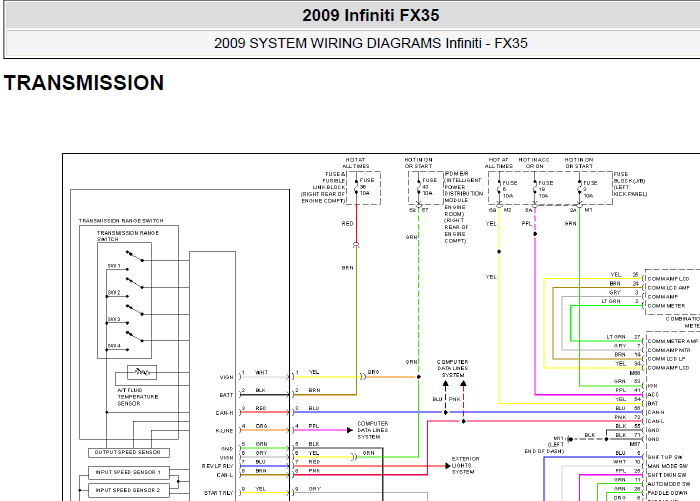Select the "SW 1" switch label
This screenshot has width=700, height=501.
point(114,266)
